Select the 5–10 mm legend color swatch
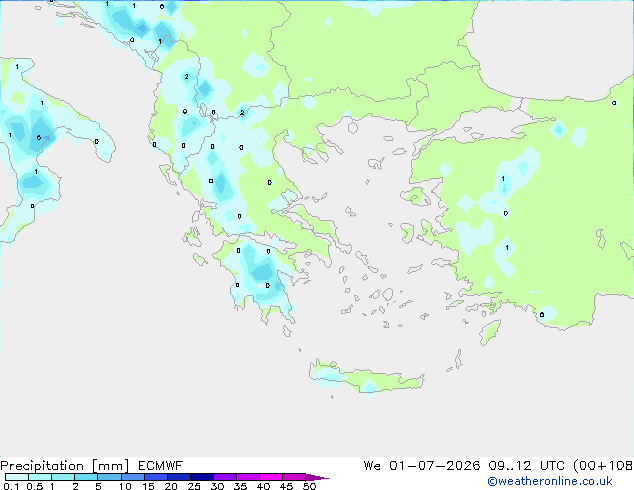Screen dimensions: 634x490 [x=109, y=477]
